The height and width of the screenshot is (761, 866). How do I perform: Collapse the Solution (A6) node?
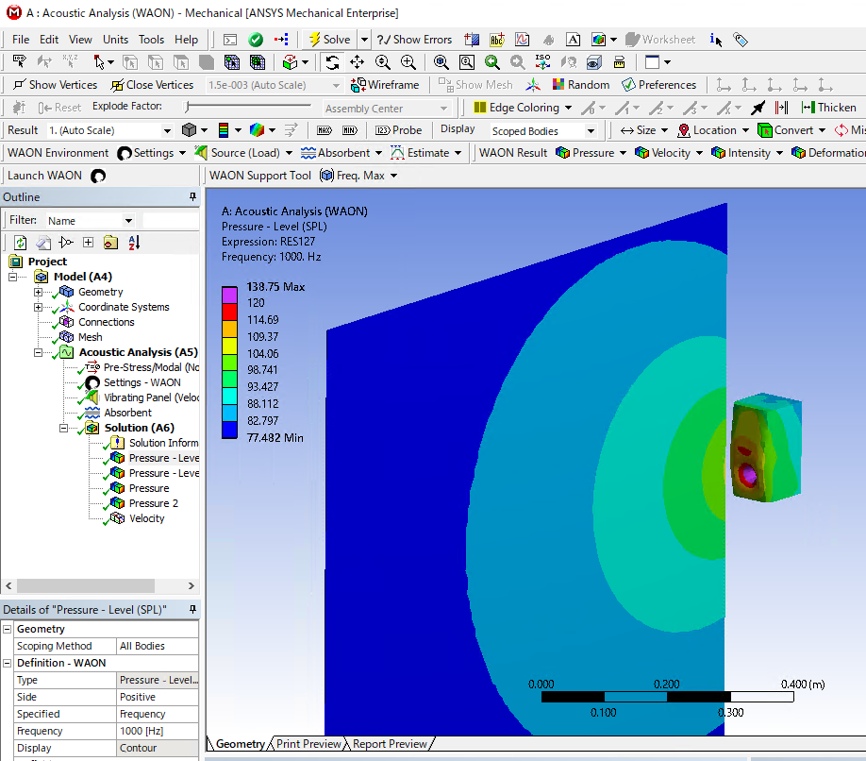64,428
